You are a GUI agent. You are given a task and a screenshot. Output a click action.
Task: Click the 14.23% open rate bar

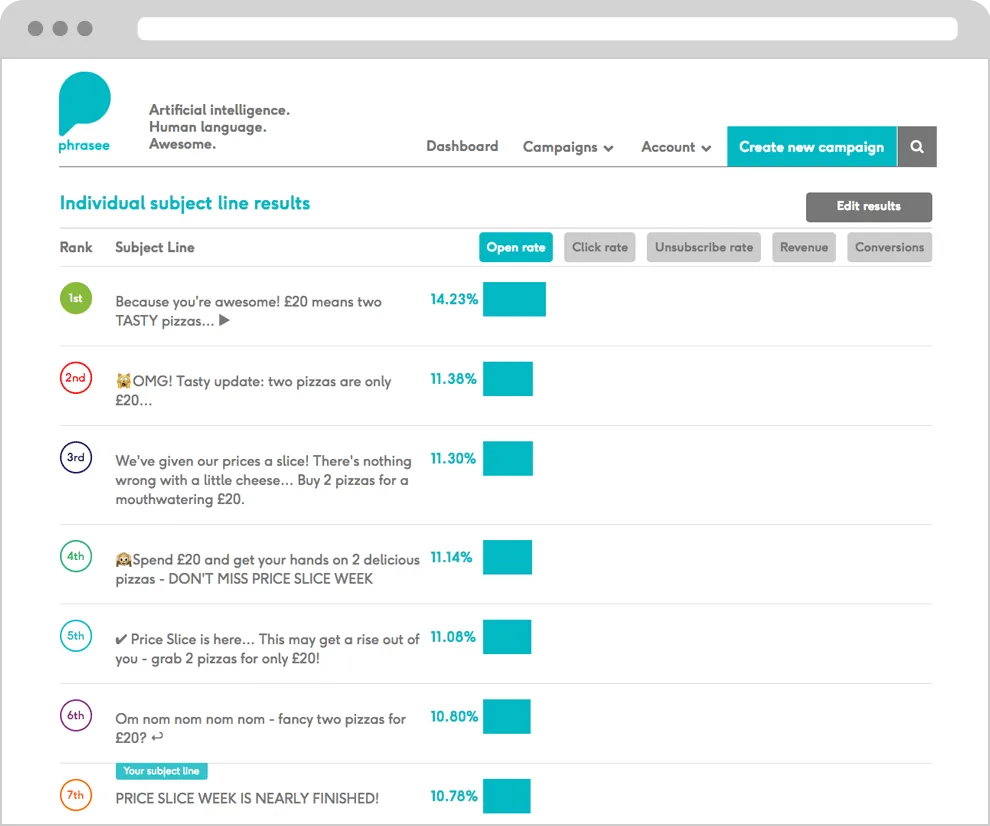515,299
